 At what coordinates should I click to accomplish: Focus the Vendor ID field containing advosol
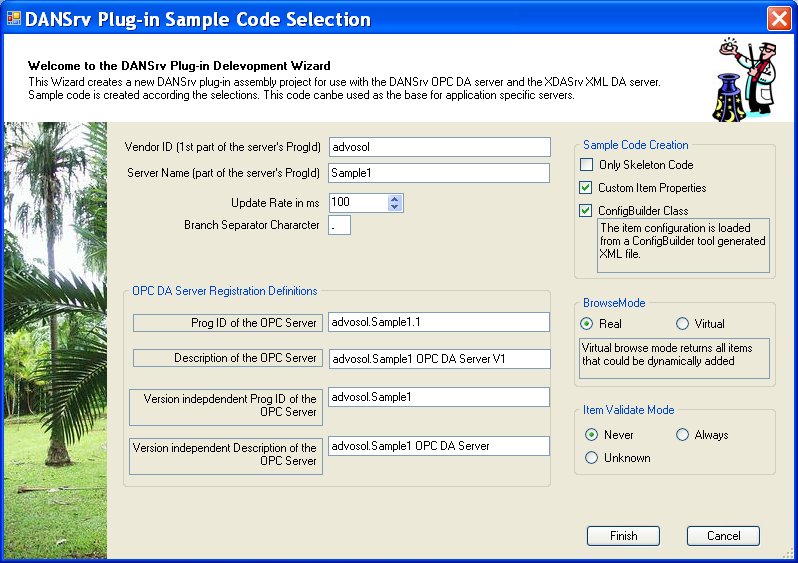click(x=440, y=147)
